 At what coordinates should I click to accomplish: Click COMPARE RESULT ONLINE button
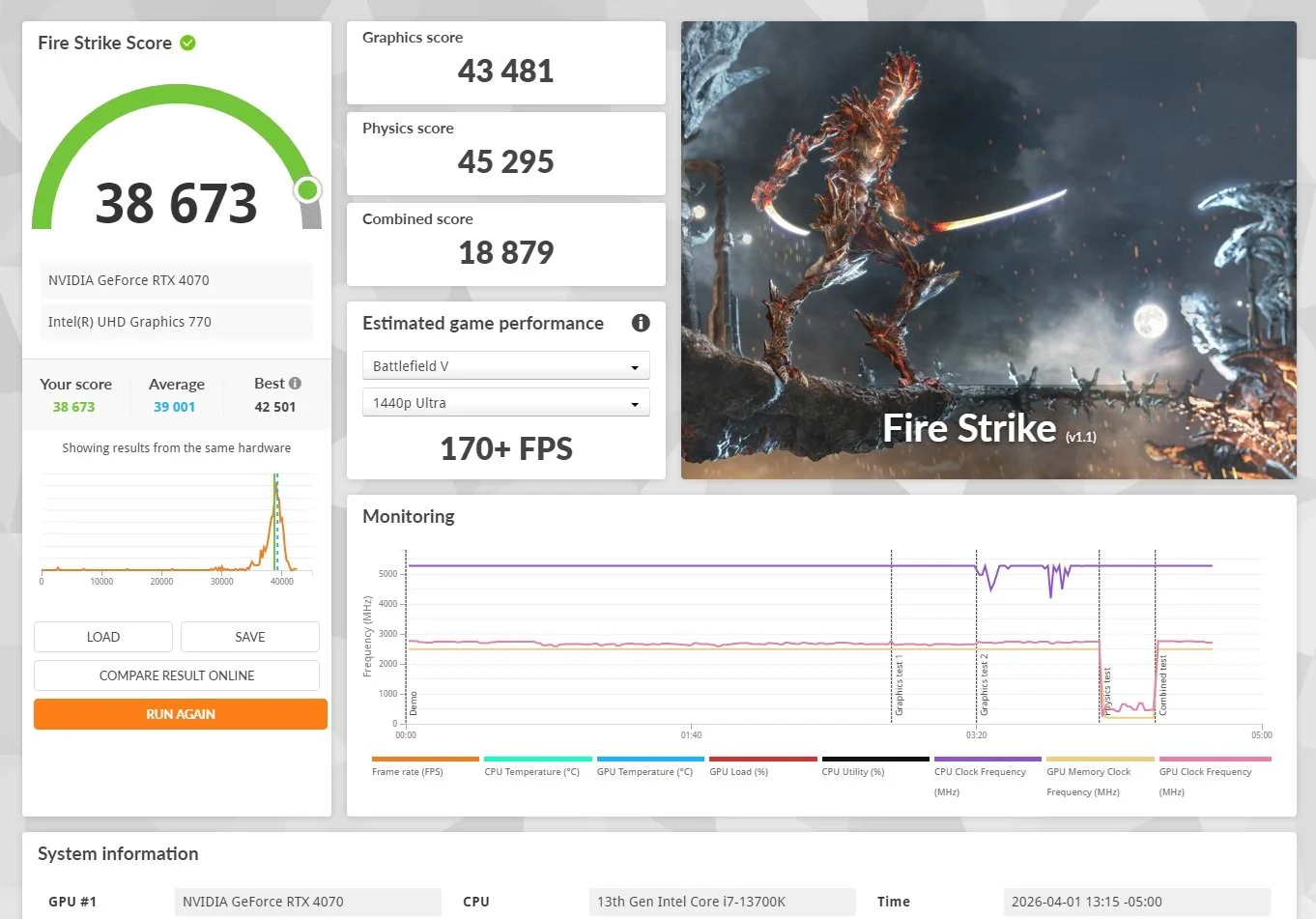click(177, 675)
